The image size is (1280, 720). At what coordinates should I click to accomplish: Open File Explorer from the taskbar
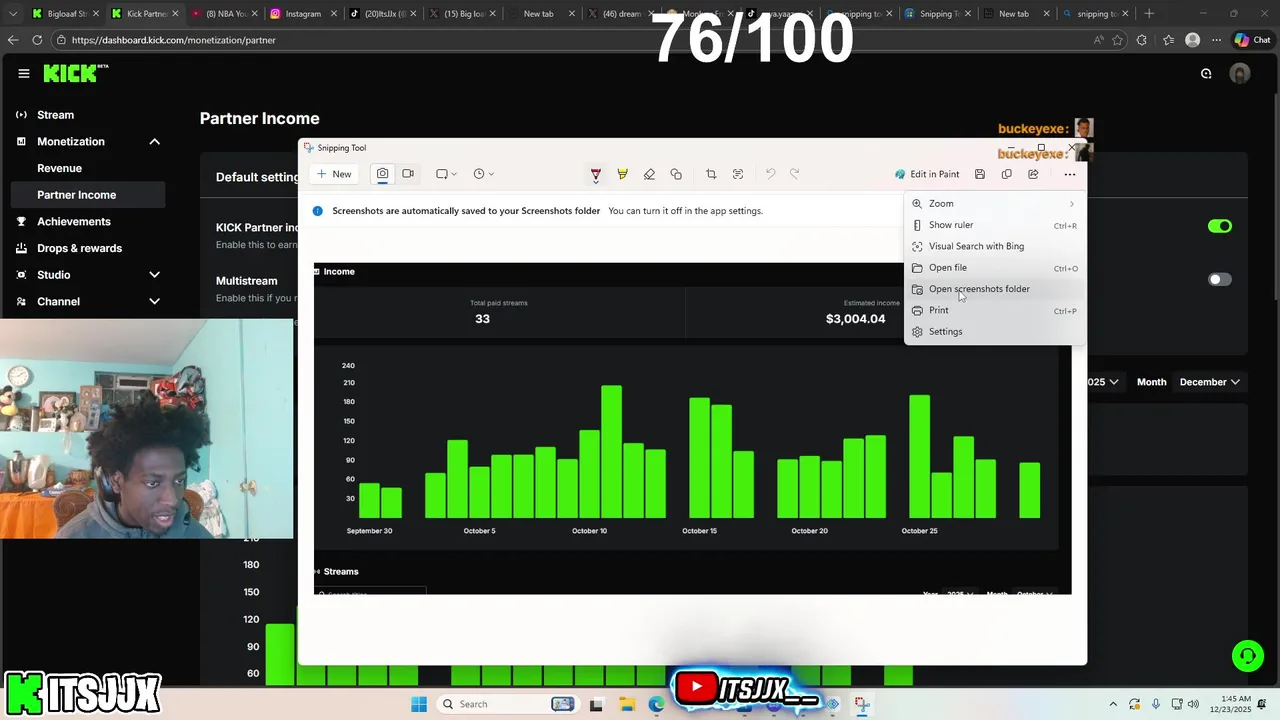[x=626, y=704]
